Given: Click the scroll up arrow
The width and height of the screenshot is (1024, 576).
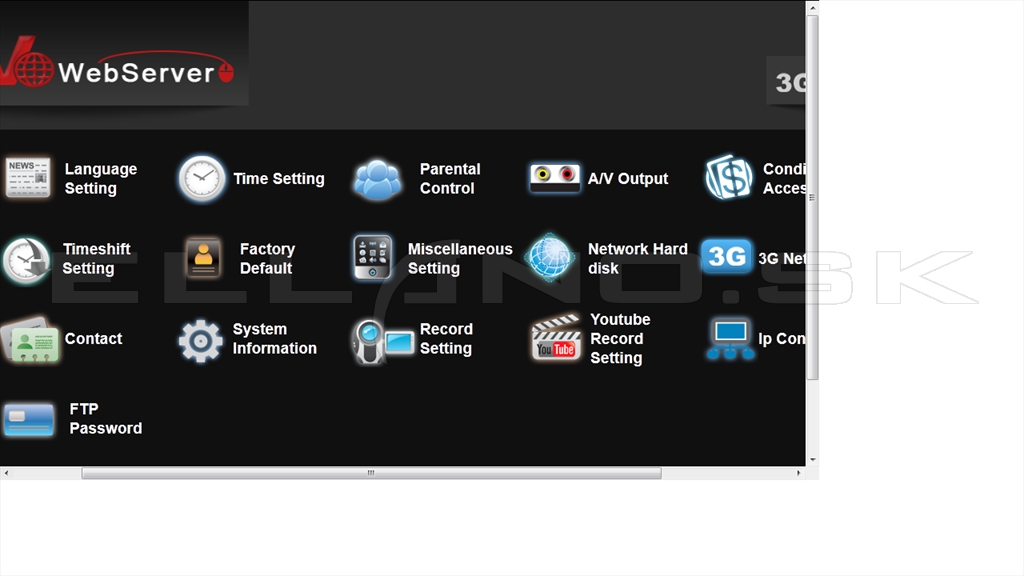Looking at the screenshot, I should (x=812, y=8).
